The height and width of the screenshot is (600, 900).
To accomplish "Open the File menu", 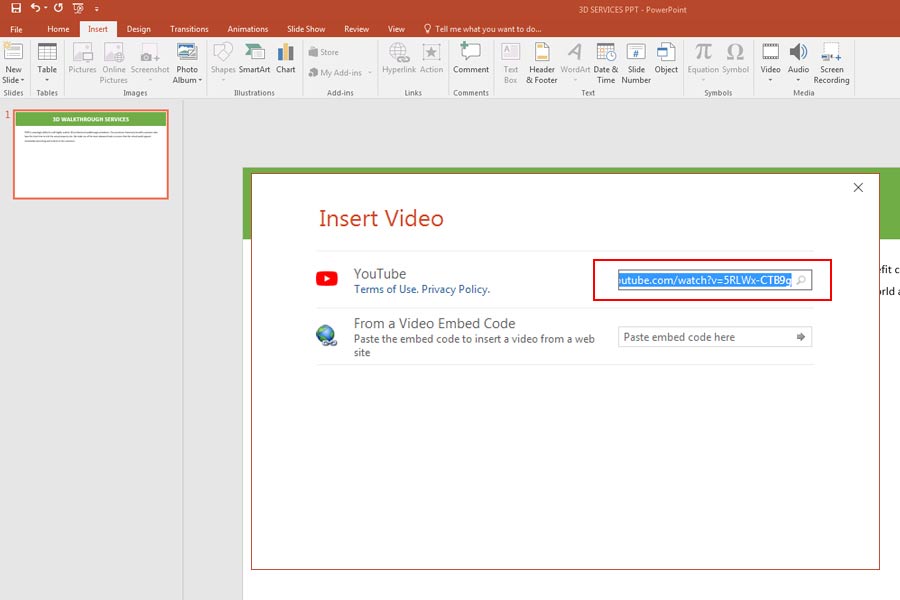I will (16, 29).
